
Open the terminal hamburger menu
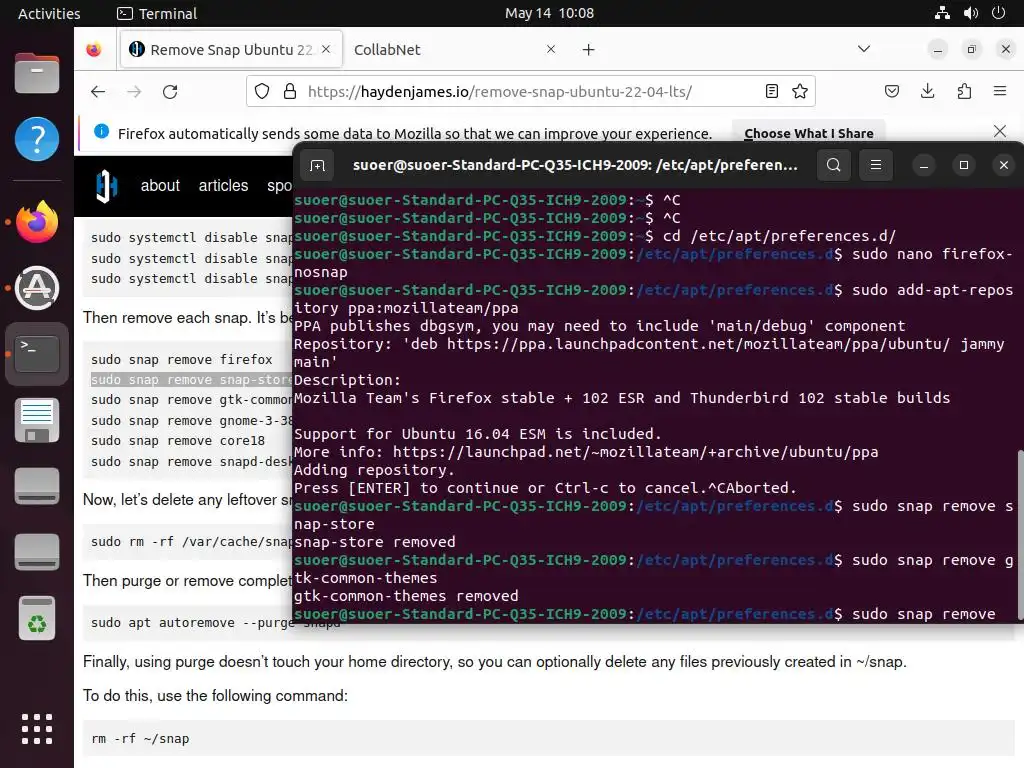tap(876, 165)
